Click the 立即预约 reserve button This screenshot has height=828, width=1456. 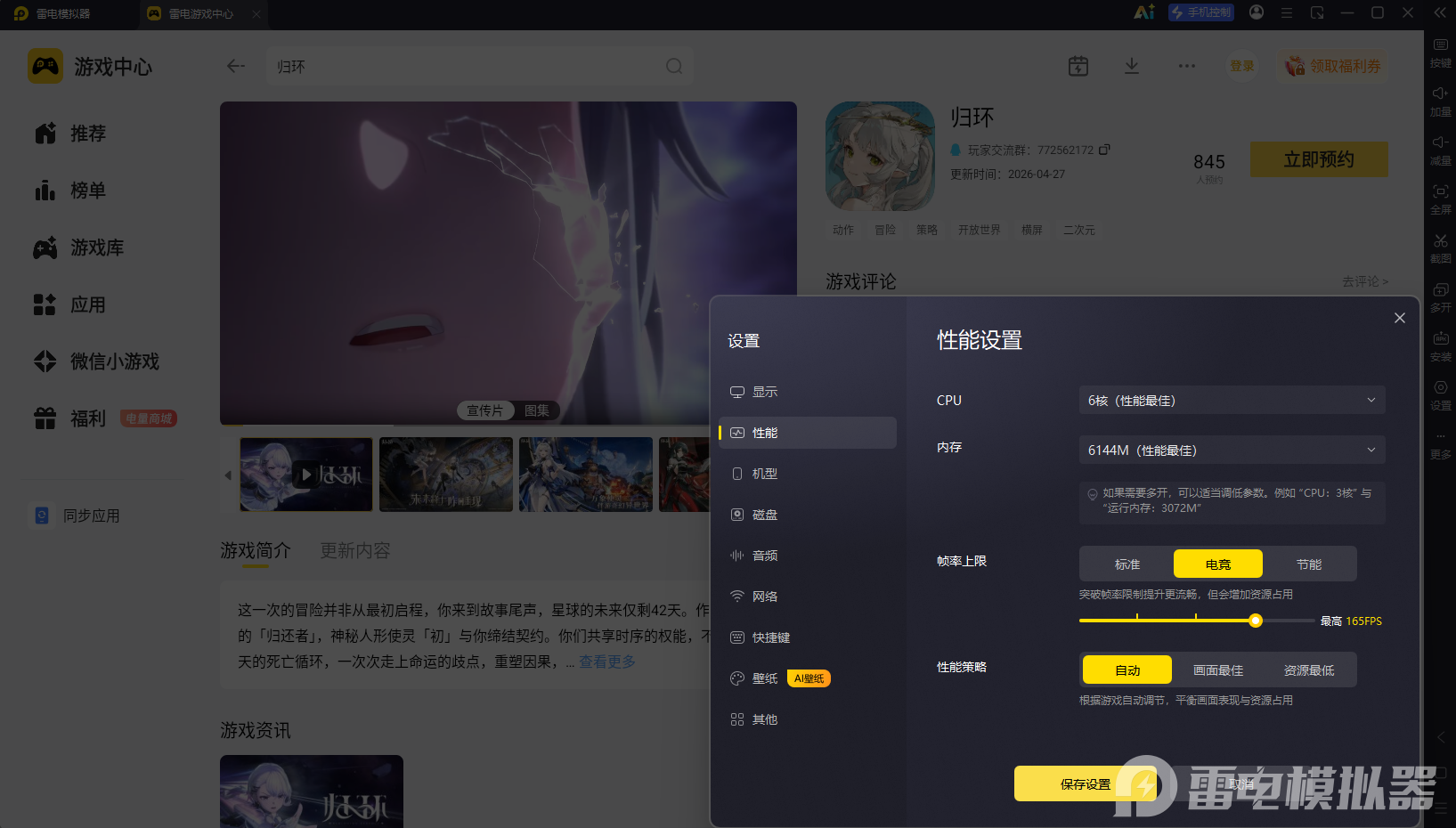[1319, 159]
